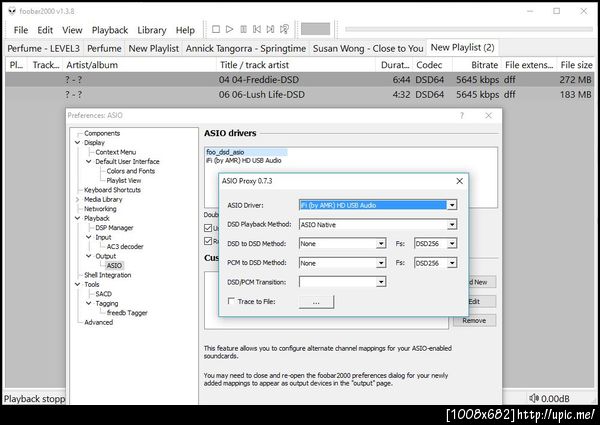The width and height of the screenshot is (600, 425).
Task: Click the playback seekbar
Action: (468, 29)
